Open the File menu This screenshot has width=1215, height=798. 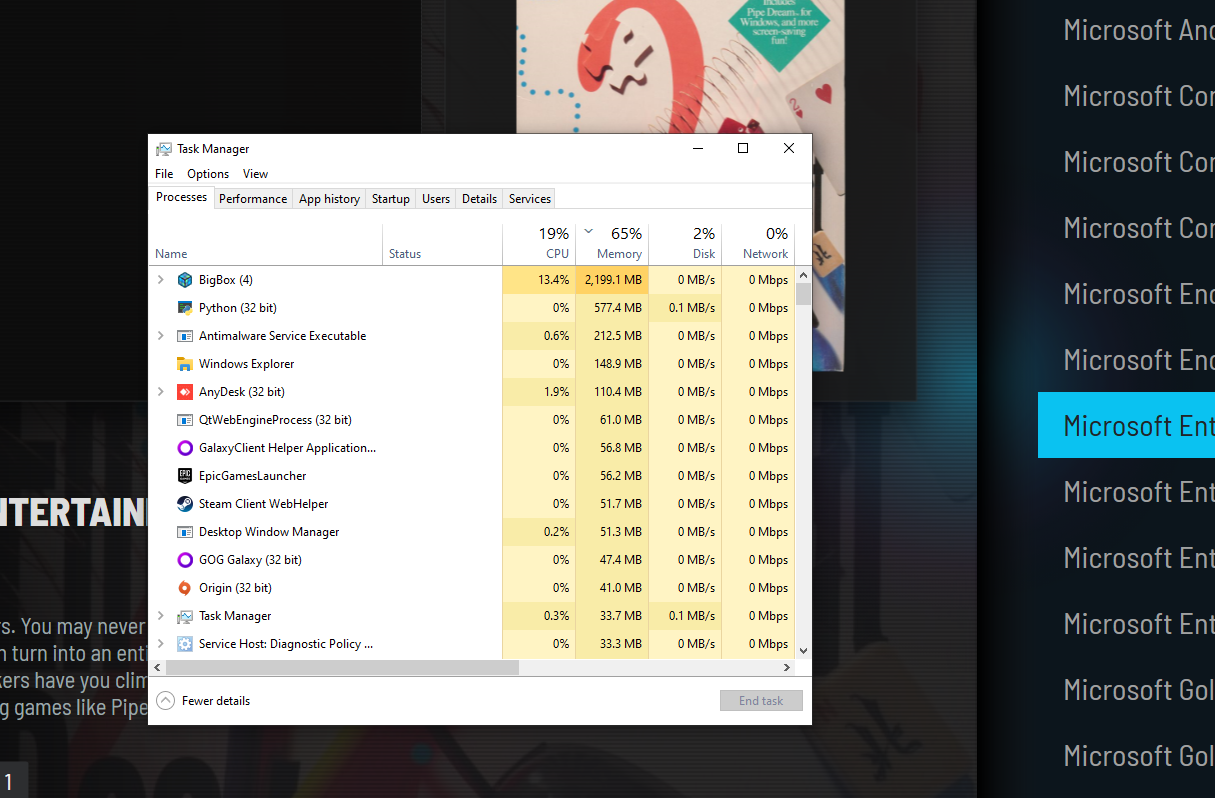coord(164,174)
